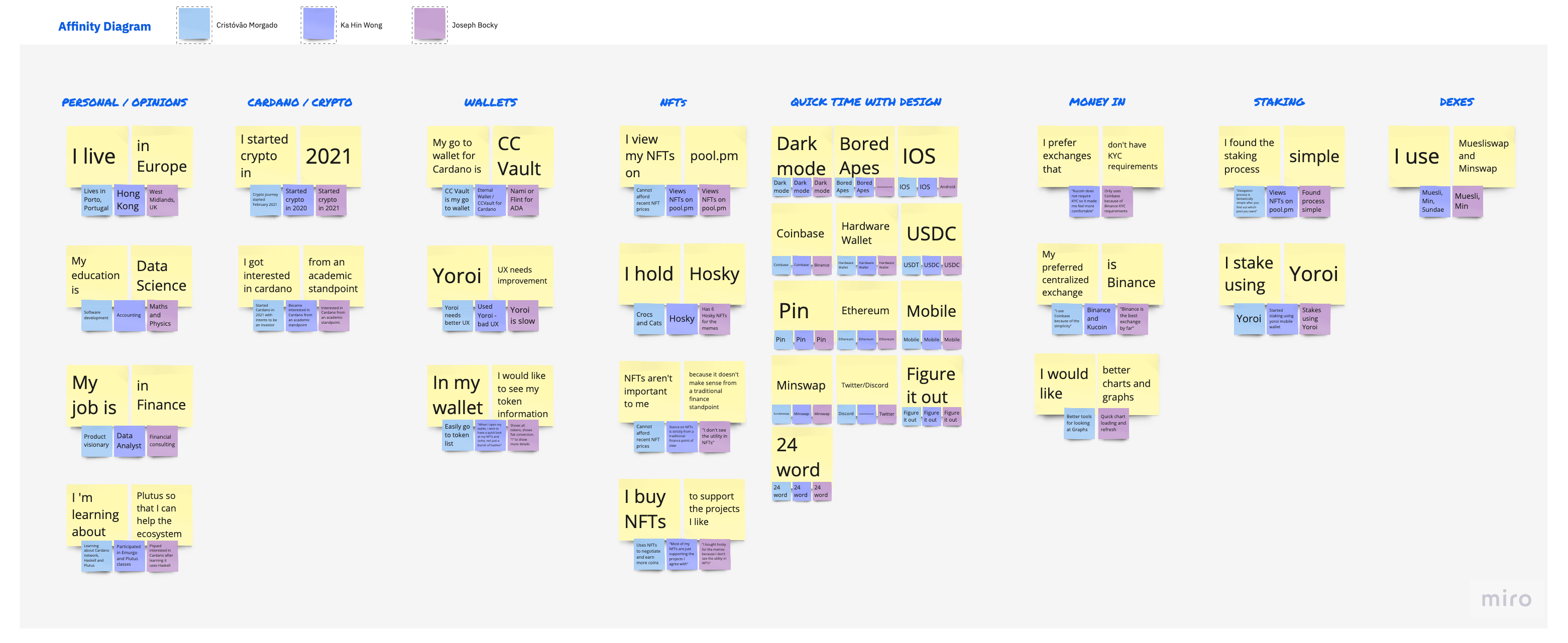Image resolution: width=1568 pixels, height=643 pixels.
Task: Click the small 'Hong Kong' sticky note
Action: coord(129,200)
